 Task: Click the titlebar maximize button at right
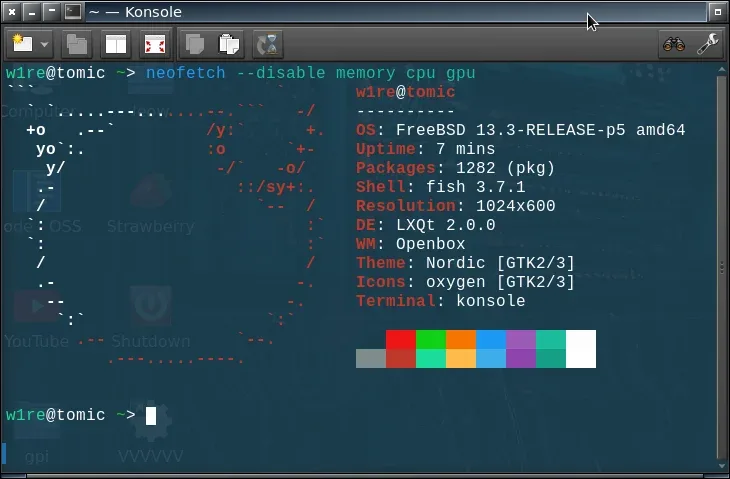(717, 12)
